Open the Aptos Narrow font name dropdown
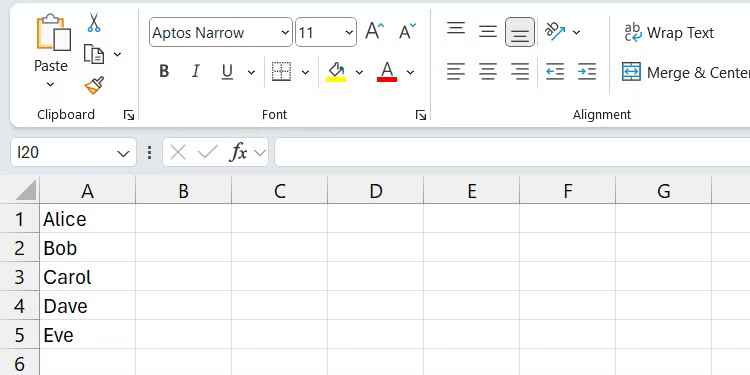Image resolution: width=750 pixels, height=375 pixels. coord(286,33)
